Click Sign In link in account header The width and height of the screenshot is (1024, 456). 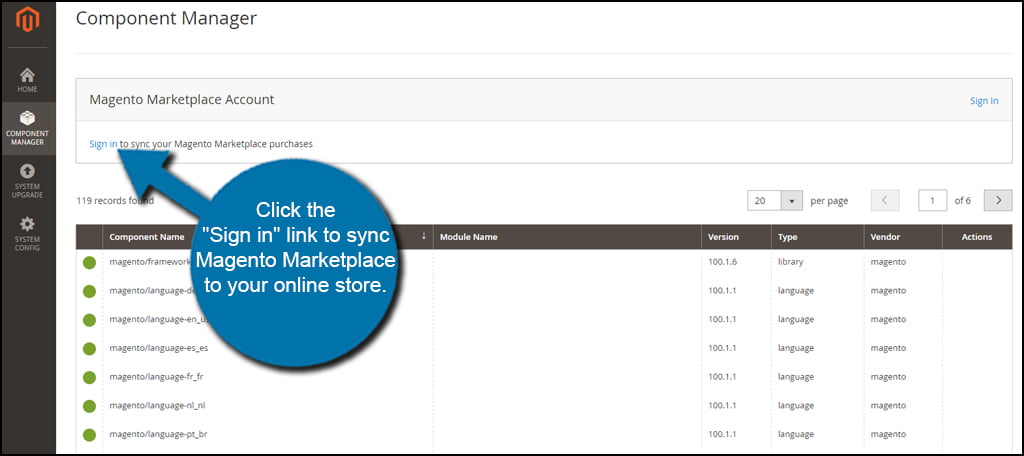click(984, 101)
